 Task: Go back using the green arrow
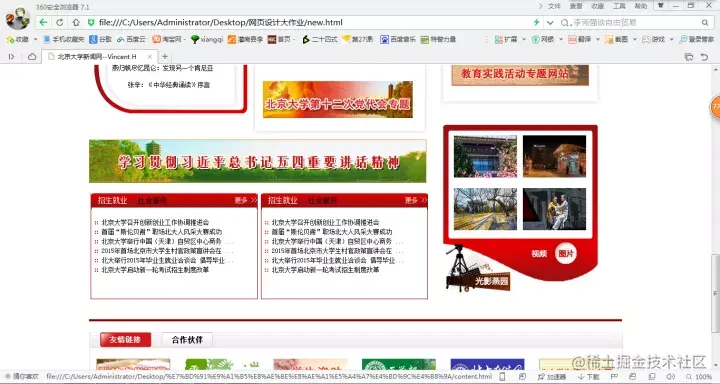pos(43,23)
